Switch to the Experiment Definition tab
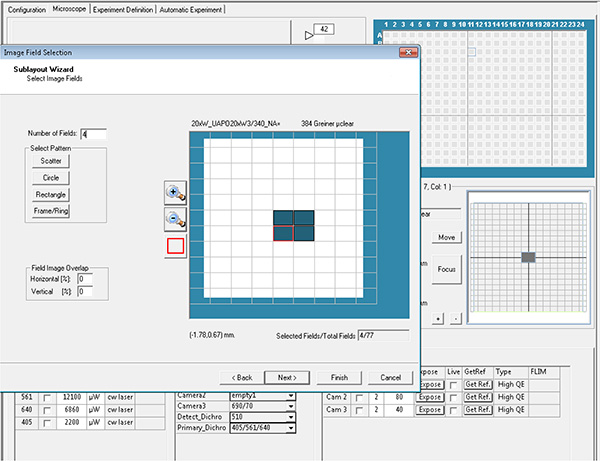The width and height of the screenshot is (600, 461). (124, 8)
